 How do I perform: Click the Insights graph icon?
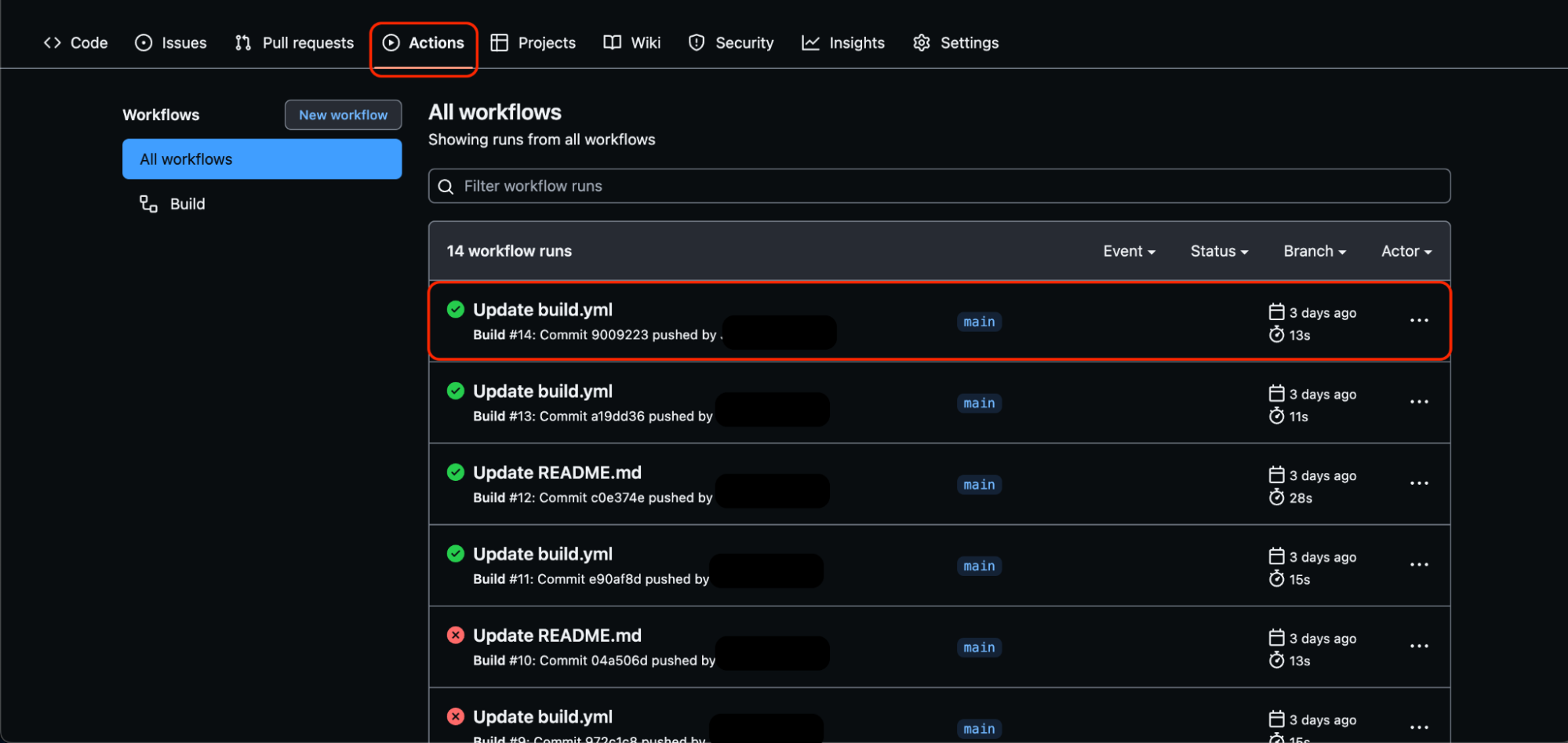tap(810, 43)
